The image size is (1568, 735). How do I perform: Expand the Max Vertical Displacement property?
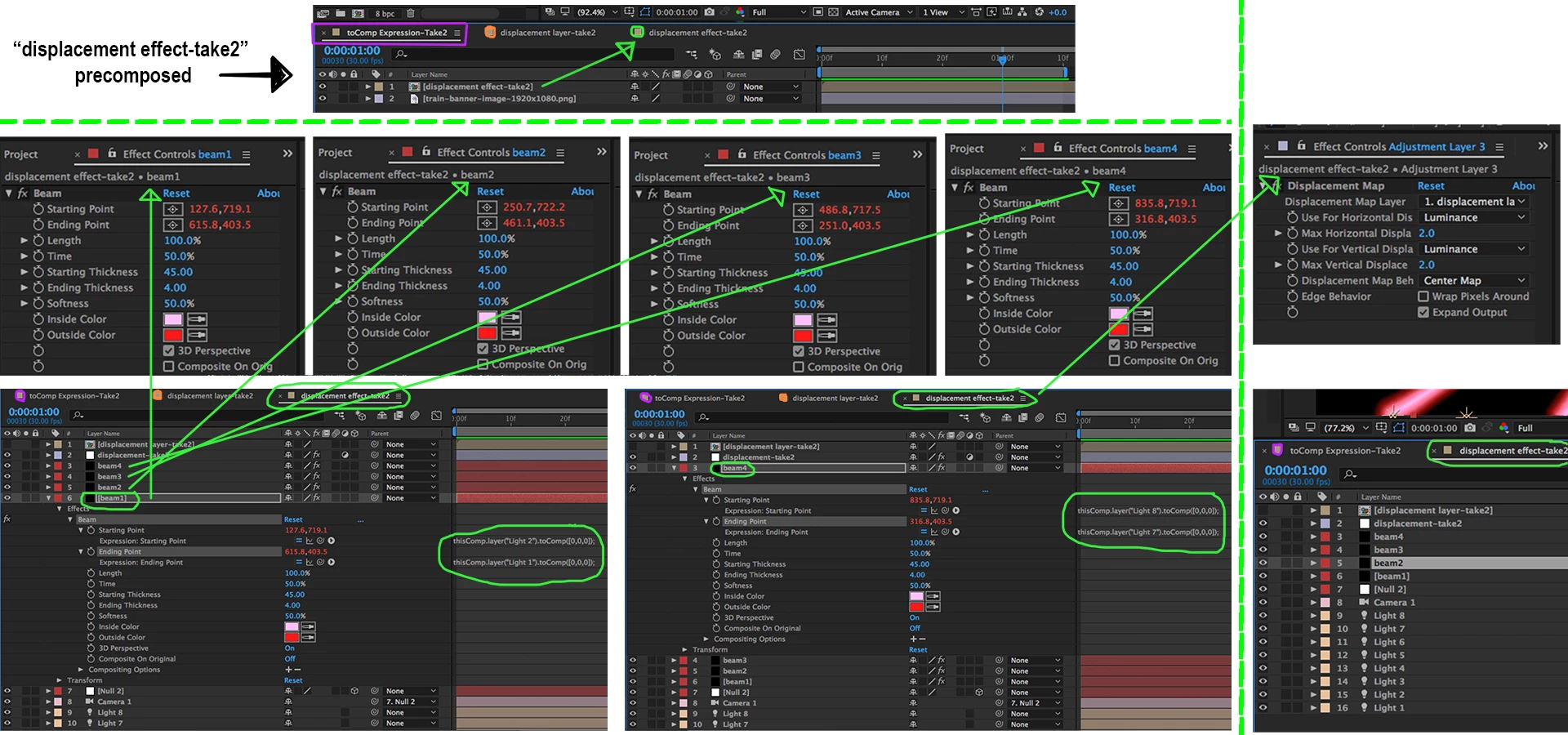pos(1278,265)
